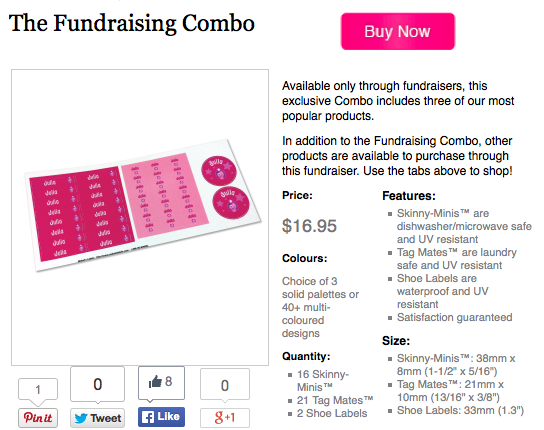Click the bottom round Julia shoe label

click(x=231, y=202)
